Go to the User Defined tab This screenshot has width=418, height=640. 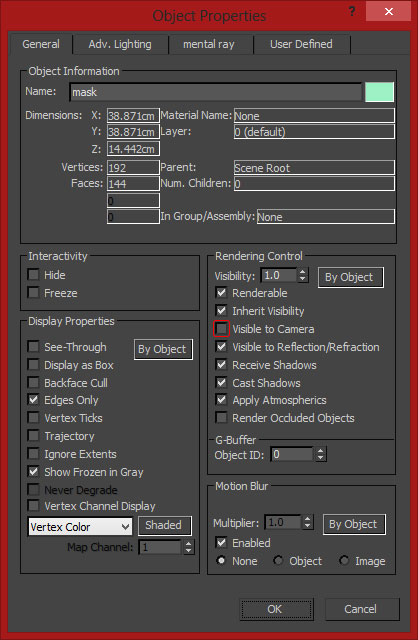coord(301,44)
